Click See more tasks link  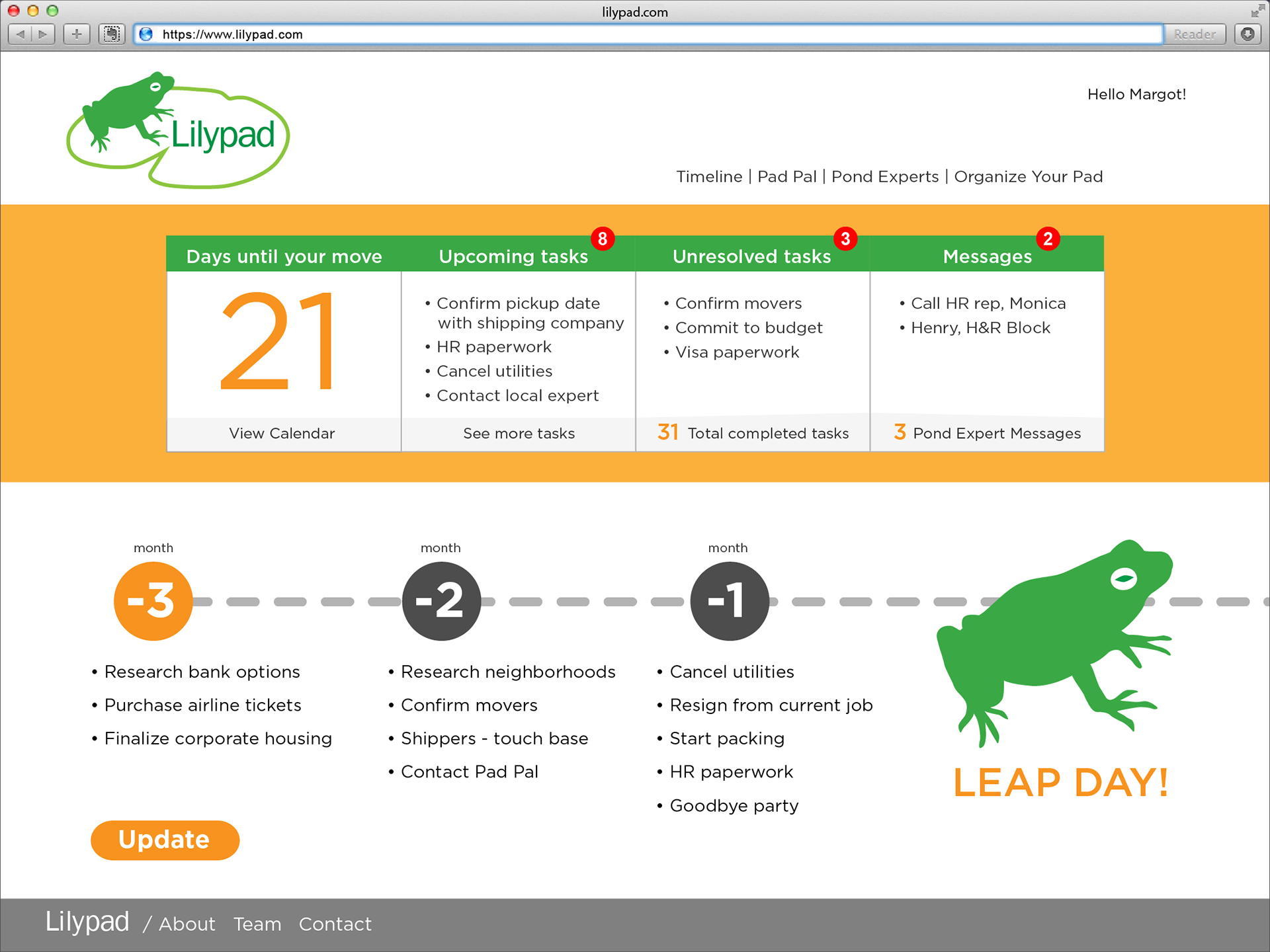519,434
